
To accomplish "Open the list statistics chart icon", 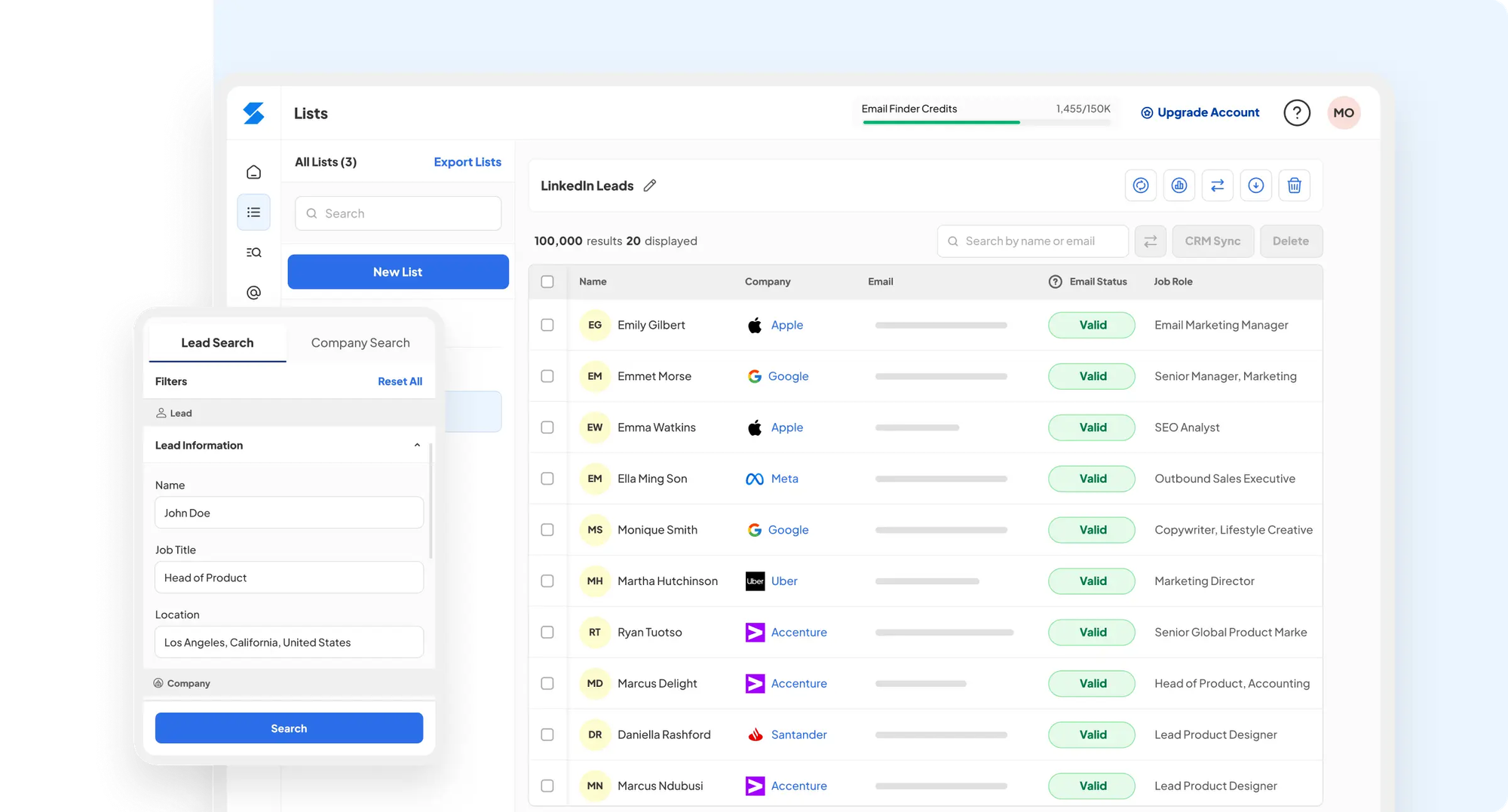I will tap(1179, 185).
